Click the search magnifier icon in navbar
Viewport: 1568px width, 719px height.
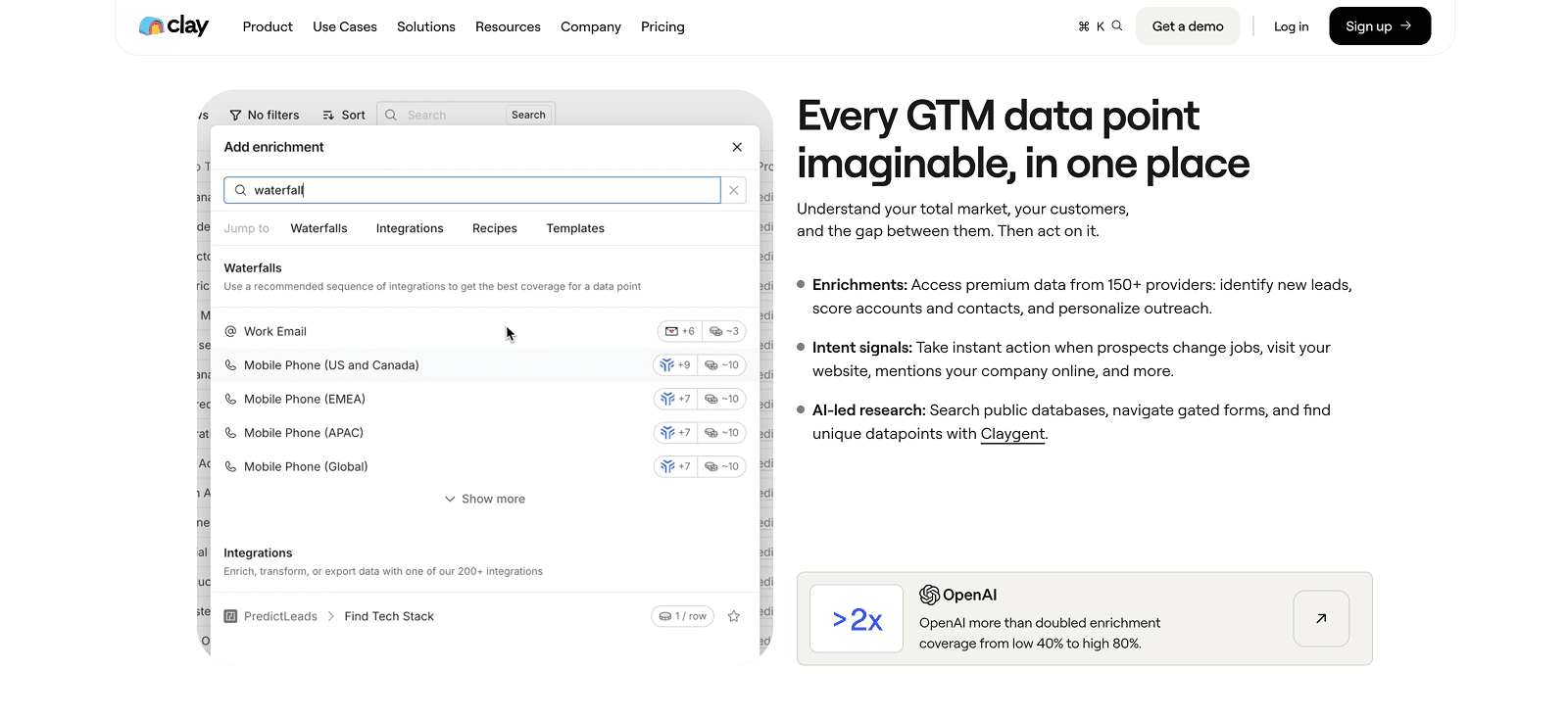[x=1116, y=26]
